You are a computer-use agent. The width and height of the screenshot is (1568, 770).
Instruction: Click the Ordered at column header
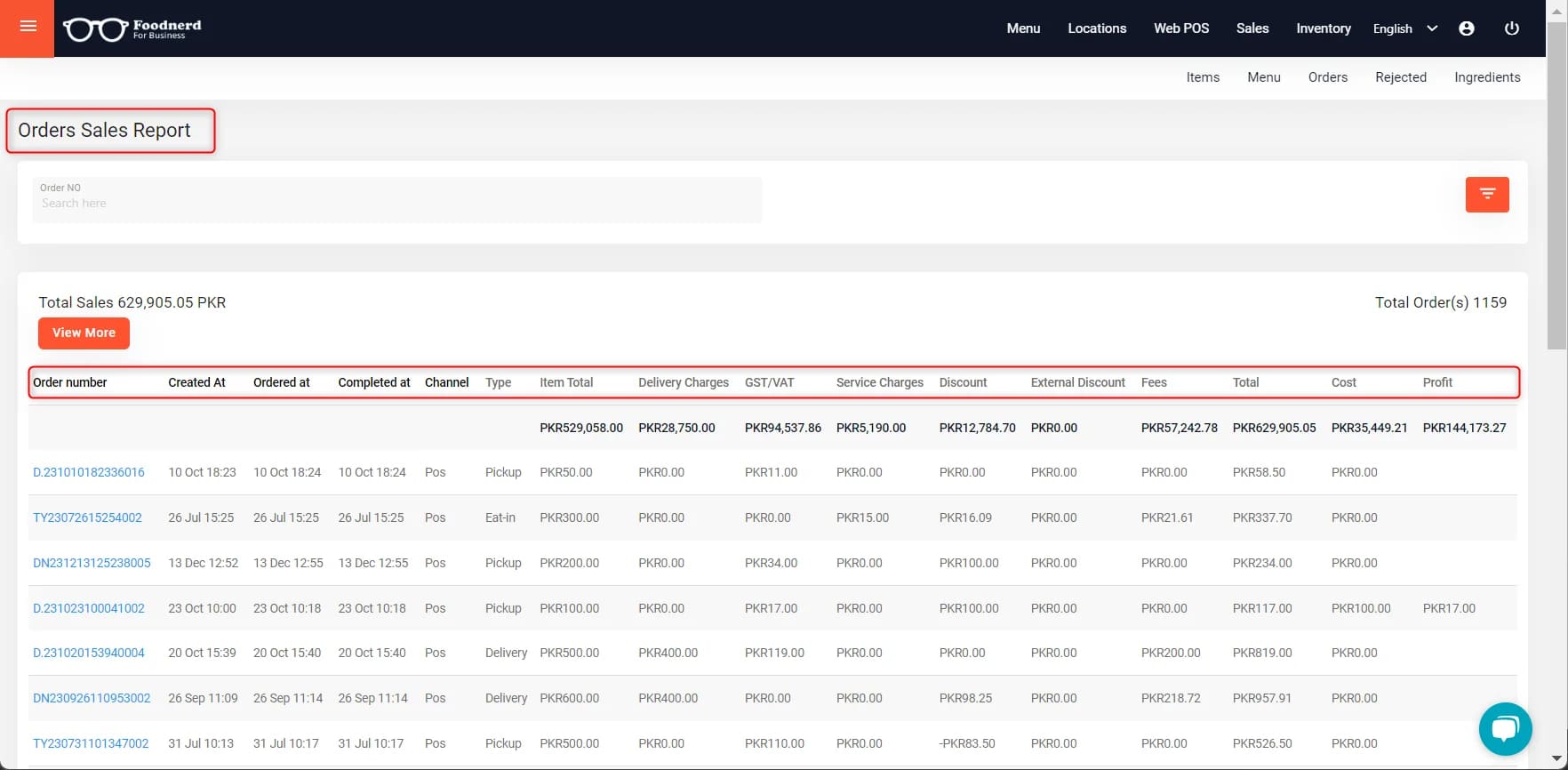pyautogui.click(x=282, y=382)
